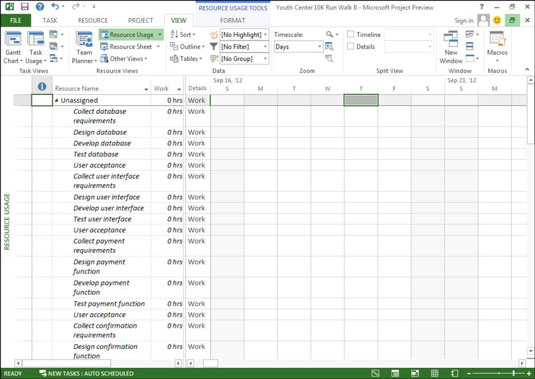Click the Highlight marker icon
This screenshot has width=535, height=379.
point(214,34)
